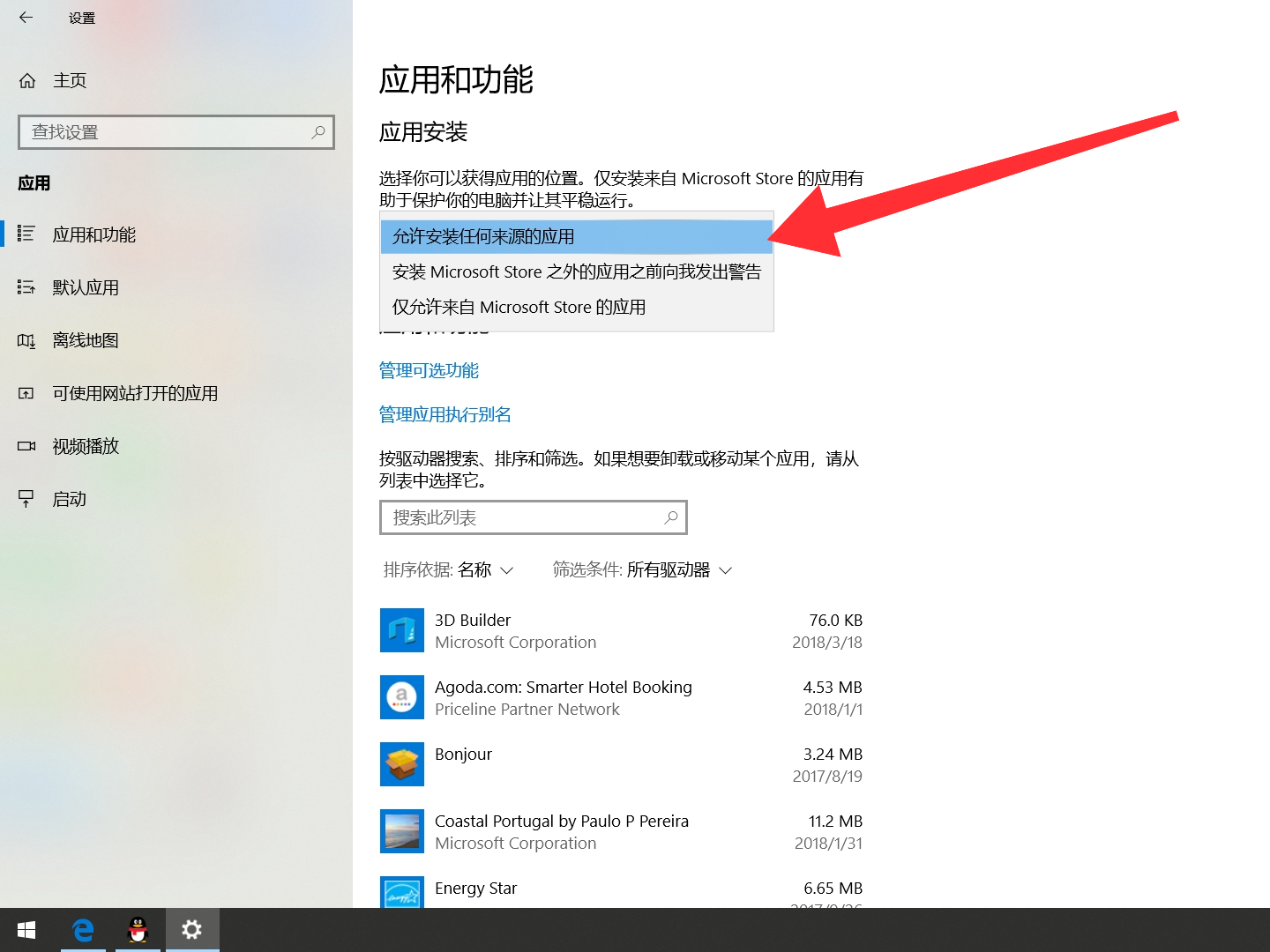This screenshot has height=952, width=1270.
Task: Go back with the back arrow
Action: click(x=26, y=18)
